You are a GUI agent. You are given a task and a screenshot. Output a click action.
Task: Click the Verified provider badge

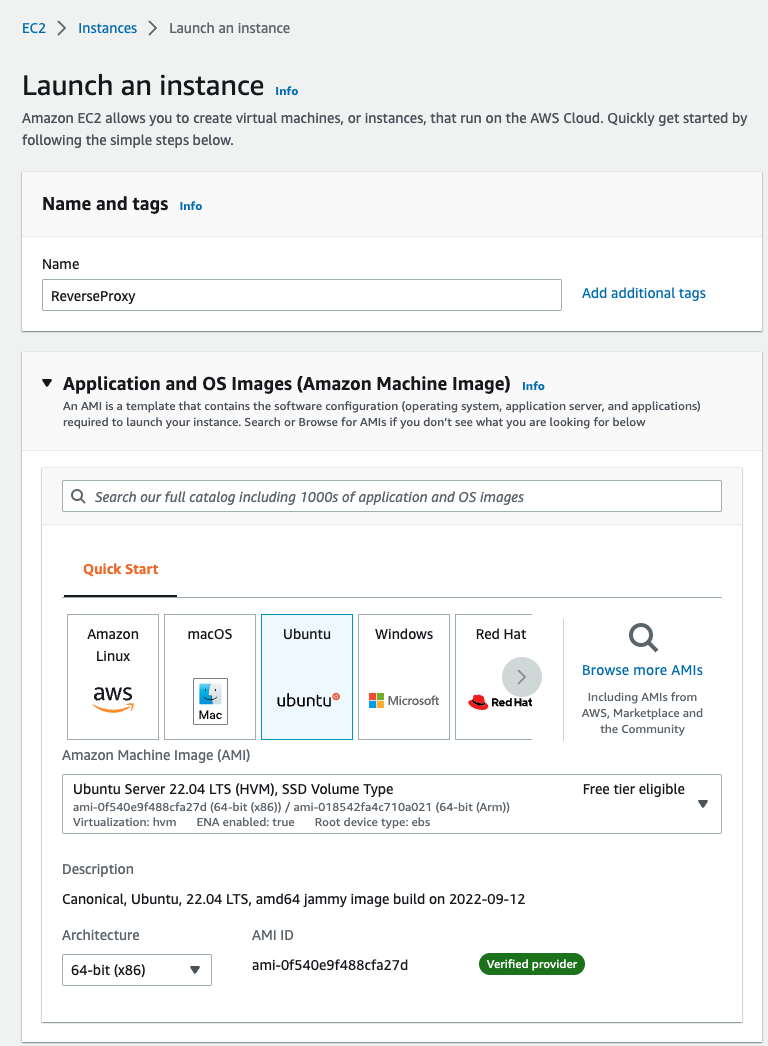532,964
